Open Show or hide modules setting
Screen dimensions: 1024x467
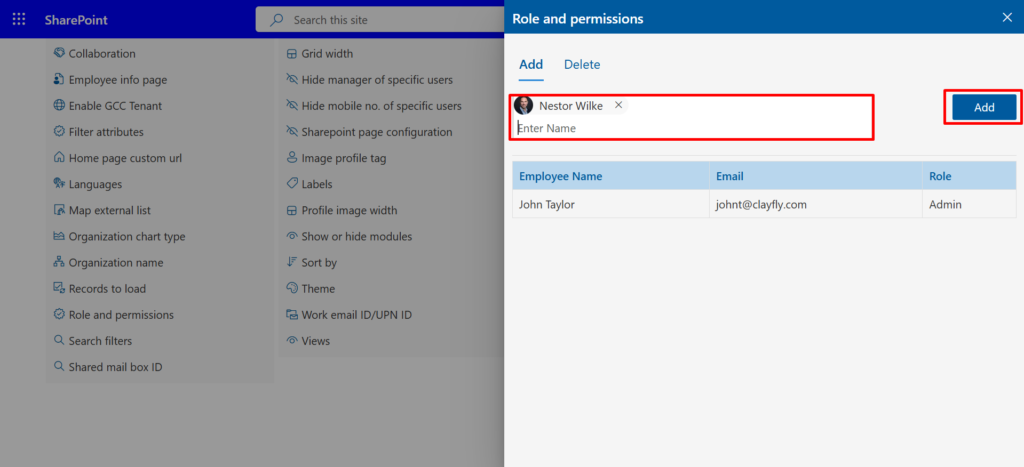point(357,236)
